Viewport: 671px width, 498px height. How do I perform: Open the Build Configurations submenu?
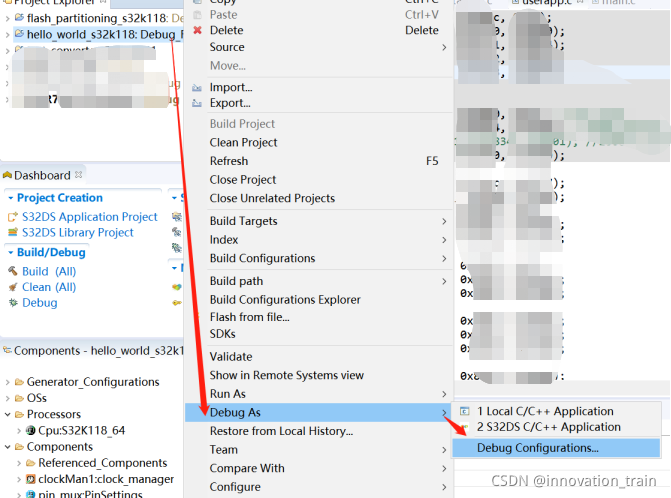point(319,258)
